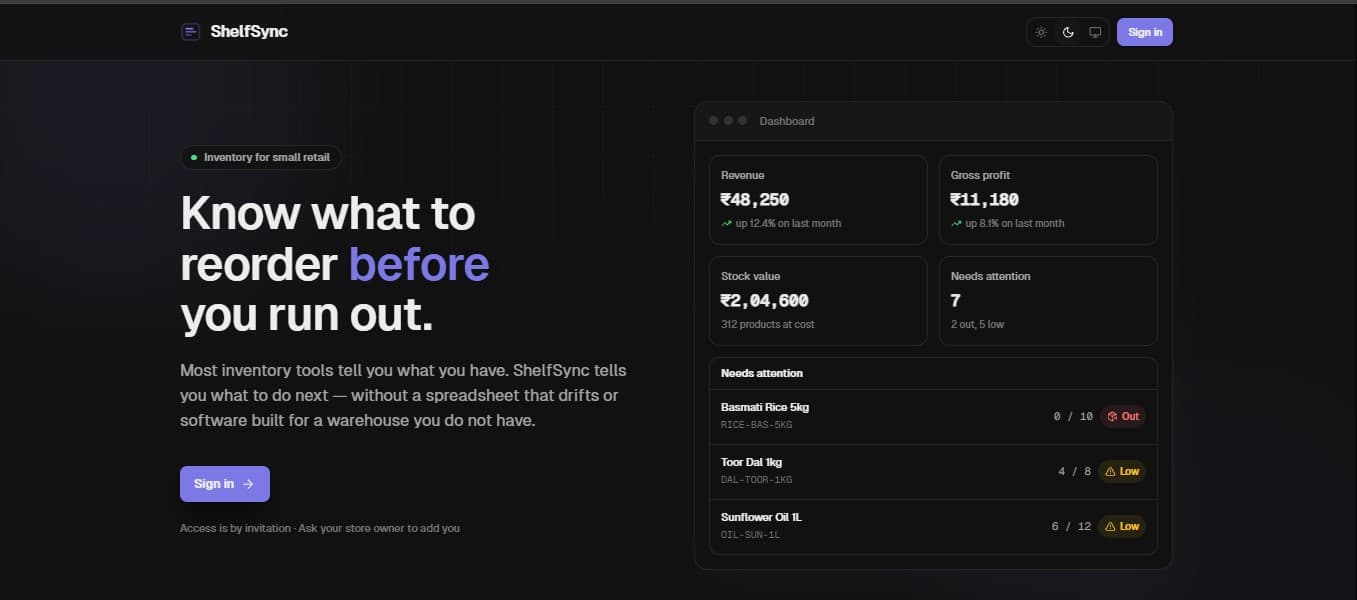Click the "Inventory for small retail" badge
The height and width of the screenshot is (600, 1357).
pyautogui.click(x=261, y=157)
